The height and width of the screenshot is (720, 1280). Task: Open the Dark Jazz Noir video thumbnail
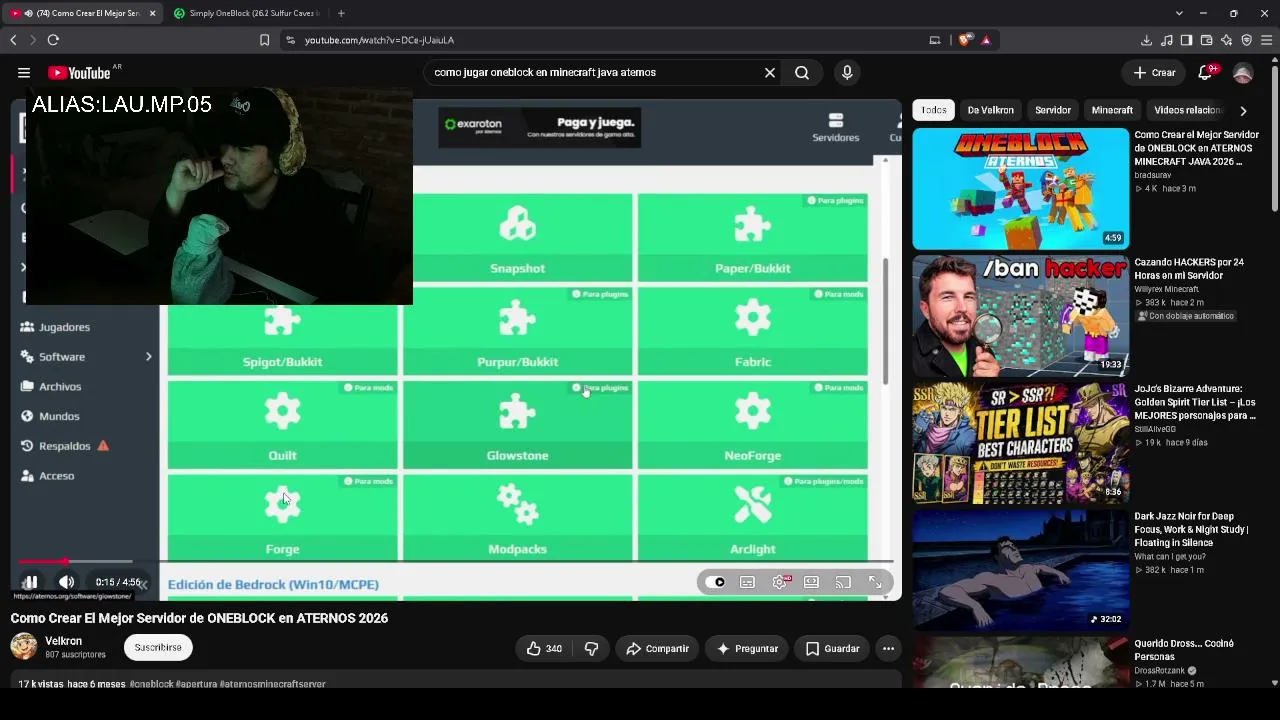[1020, 569]
